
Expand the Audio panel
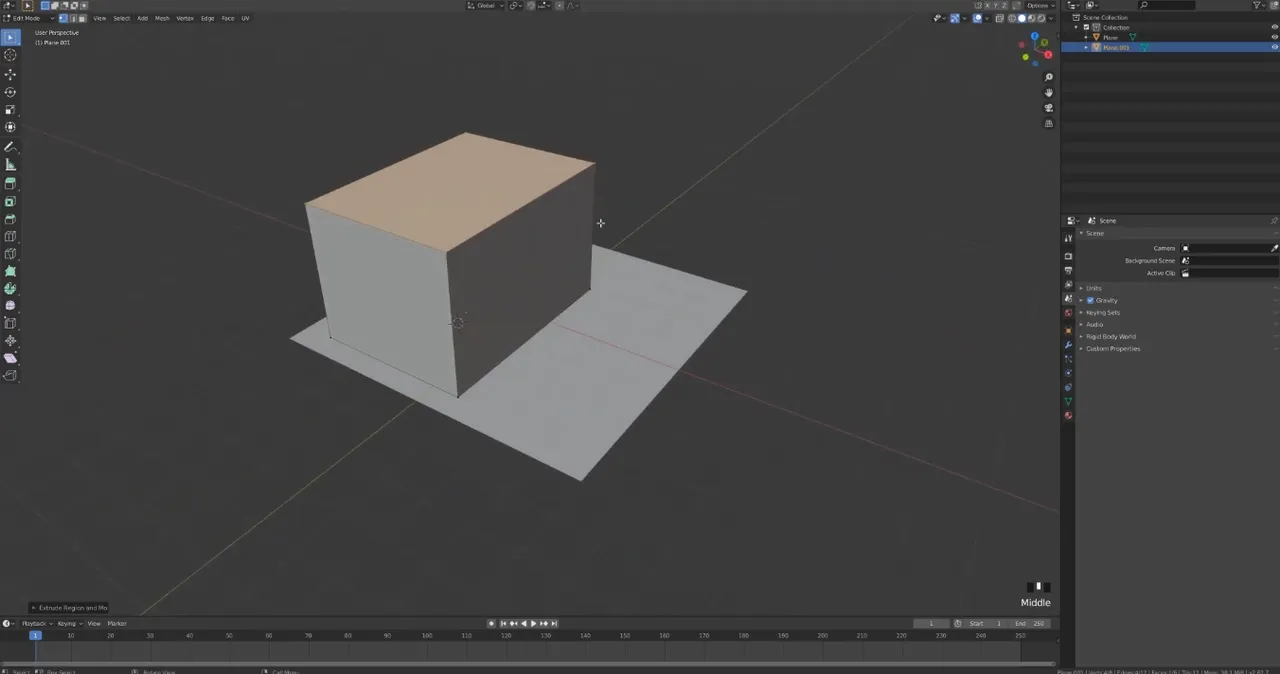[1095, 324]
